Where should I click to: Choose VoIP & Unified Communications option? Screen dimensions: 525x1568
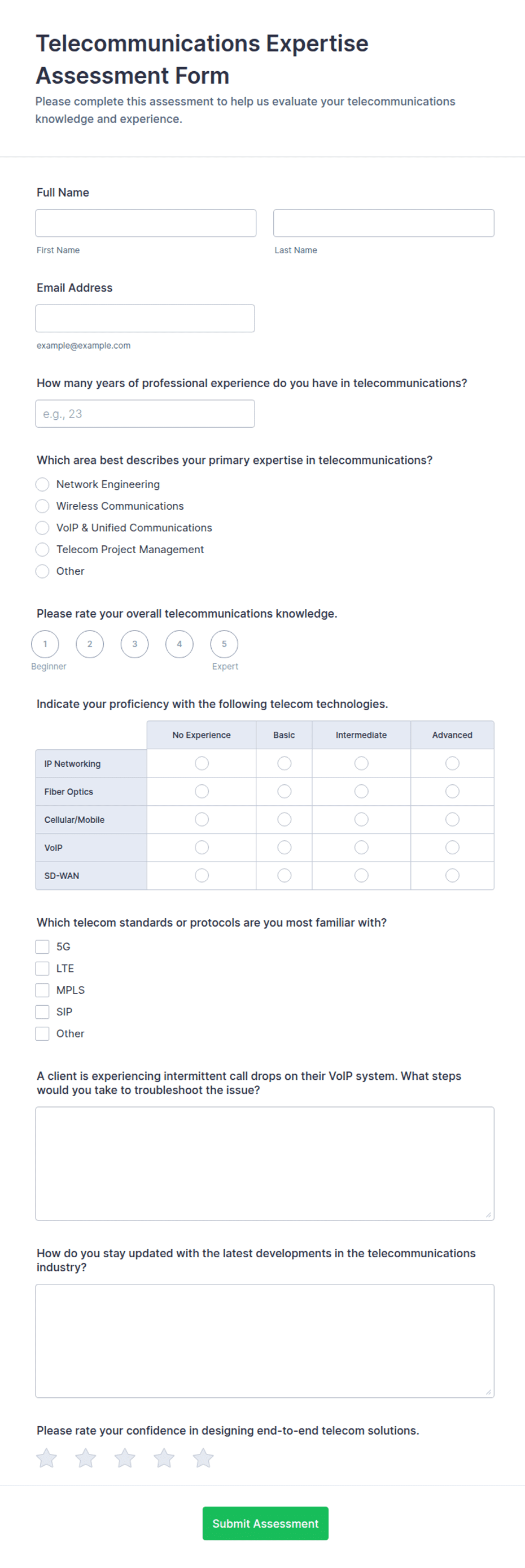coord(42,528)
